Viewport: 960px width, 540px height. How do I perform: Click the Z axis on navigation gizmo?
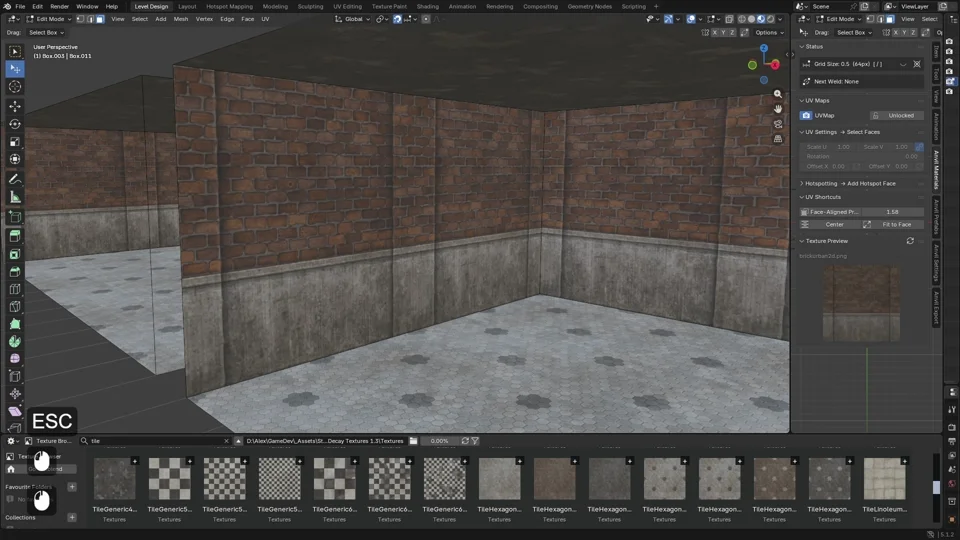pyautogui.click(x=763, y=48)
